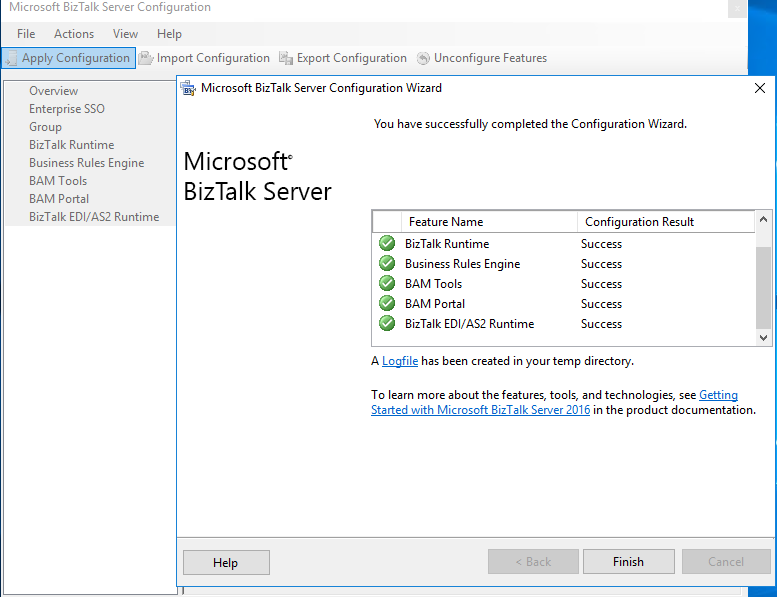The height and width of the screenshot is (597, 777).
Task: Click Success result for Business Rules Engine row
Action: (x=602, y=264)
